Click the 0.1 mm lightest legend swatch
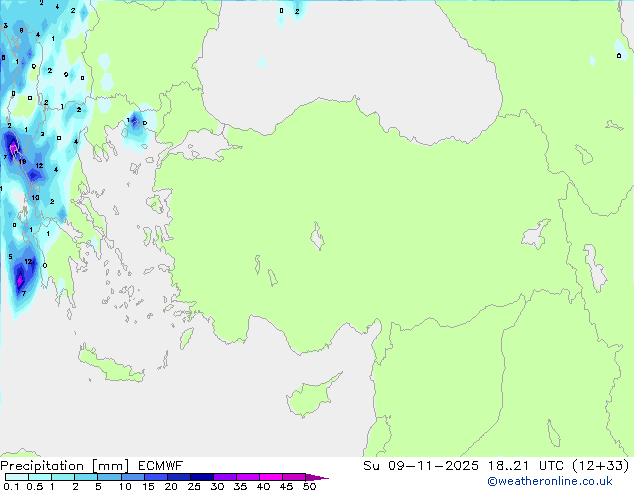 (17, 477)
